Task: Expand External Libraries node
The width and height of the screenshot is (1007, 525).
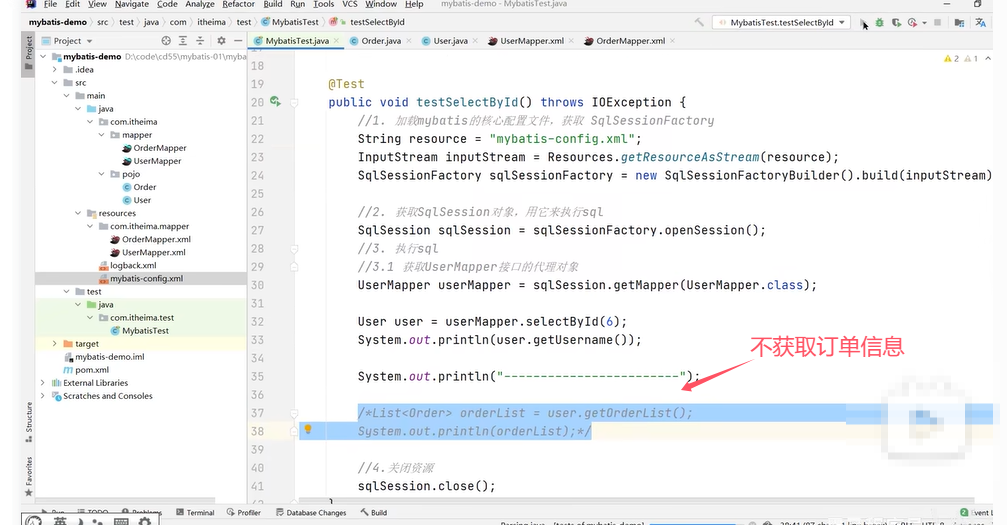Action: [x=43, y=383]
